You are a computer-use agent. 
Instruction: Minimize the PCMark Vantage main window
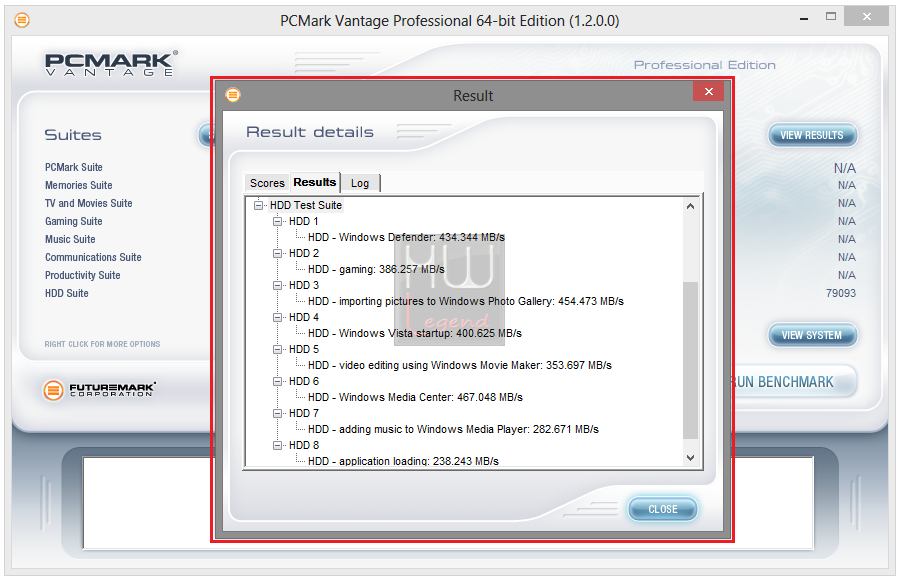tap(804, 18)
